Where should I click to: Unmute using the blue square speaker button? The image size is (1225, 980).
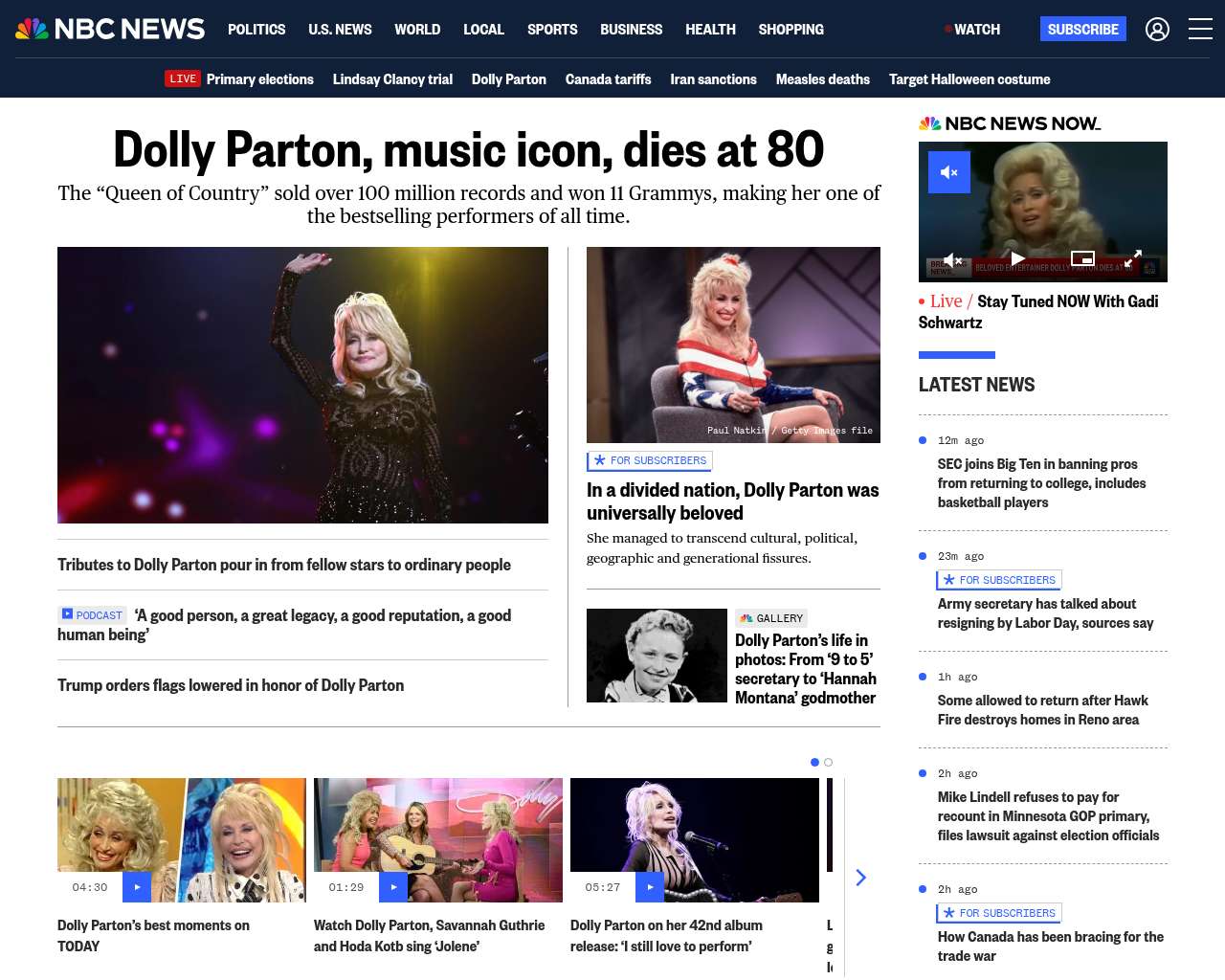(949, 172)
